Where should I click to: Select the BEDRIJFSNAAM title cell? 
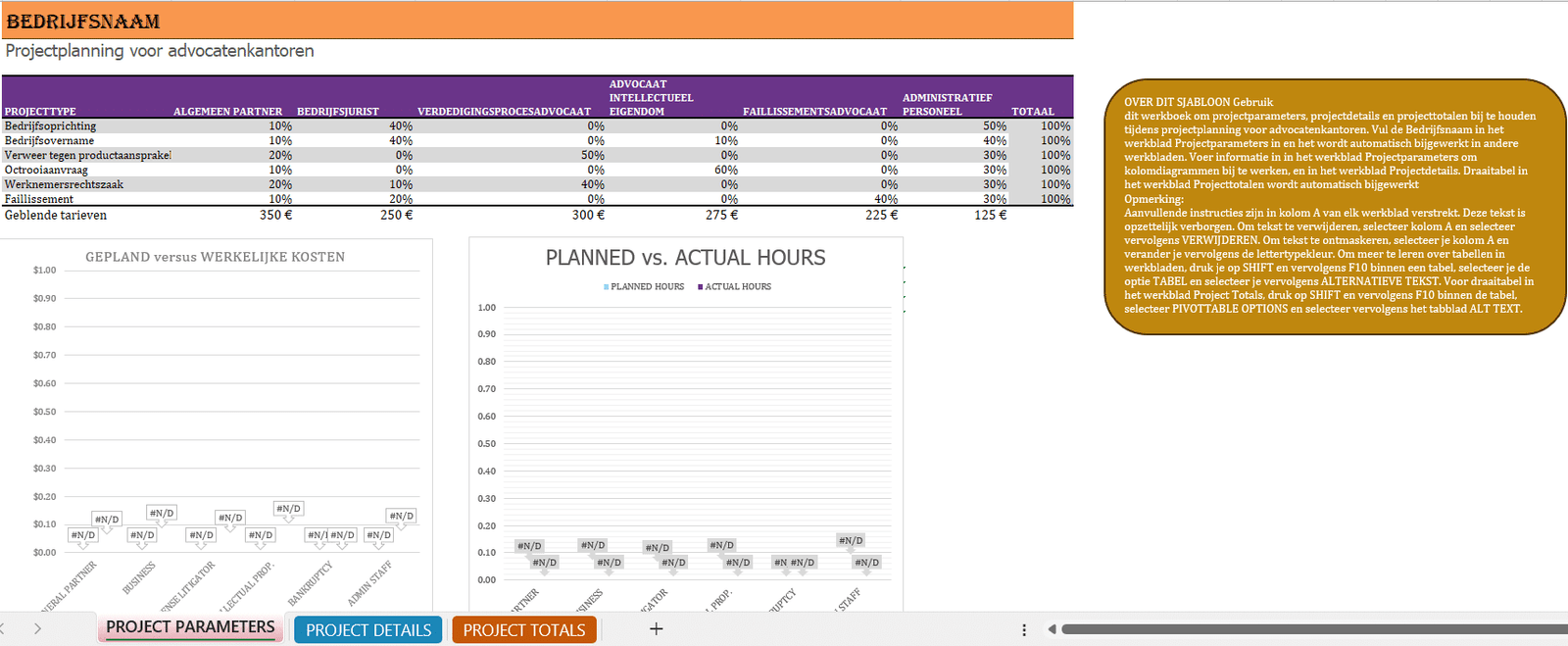83,21
